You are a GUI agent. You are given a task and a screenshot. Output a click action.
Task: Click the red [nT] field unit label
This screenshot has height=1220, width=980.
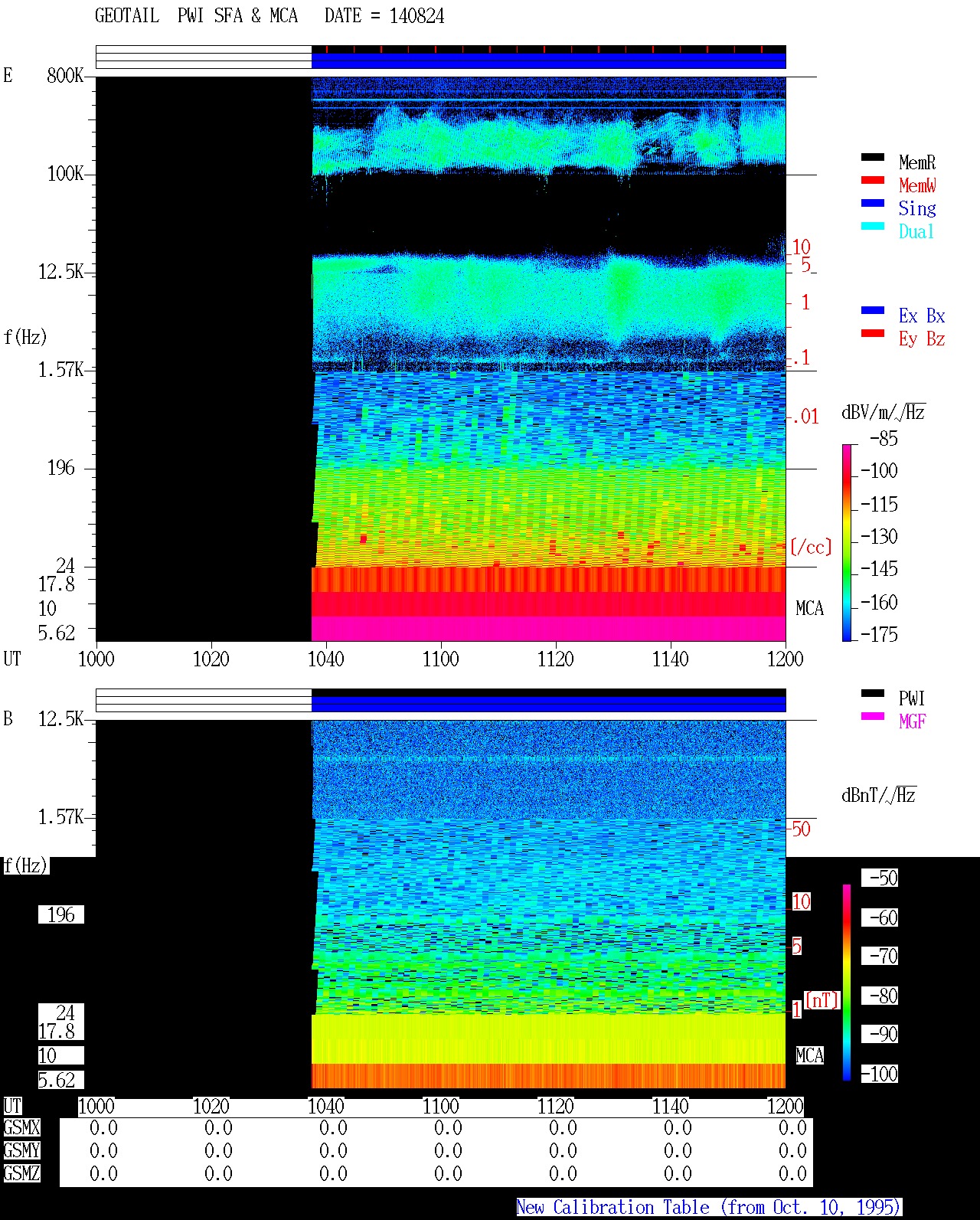[x=822, y=1000]
